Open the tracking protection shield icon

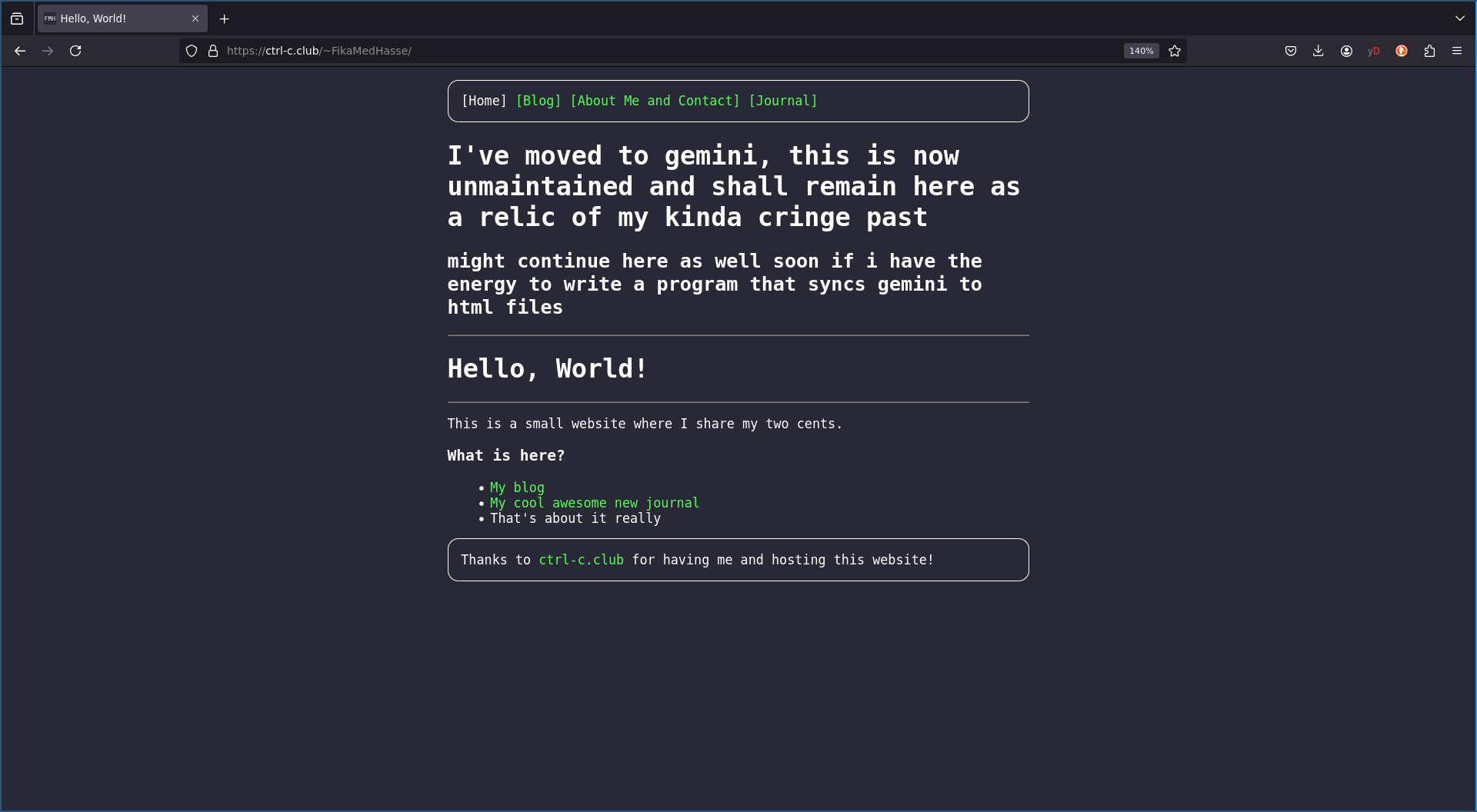(x=192, y=51)
